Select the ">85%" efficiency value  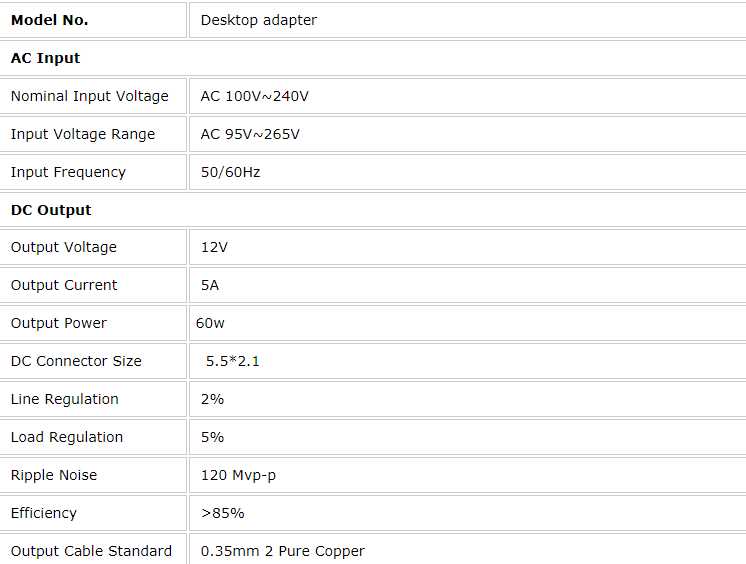(223, 513)
